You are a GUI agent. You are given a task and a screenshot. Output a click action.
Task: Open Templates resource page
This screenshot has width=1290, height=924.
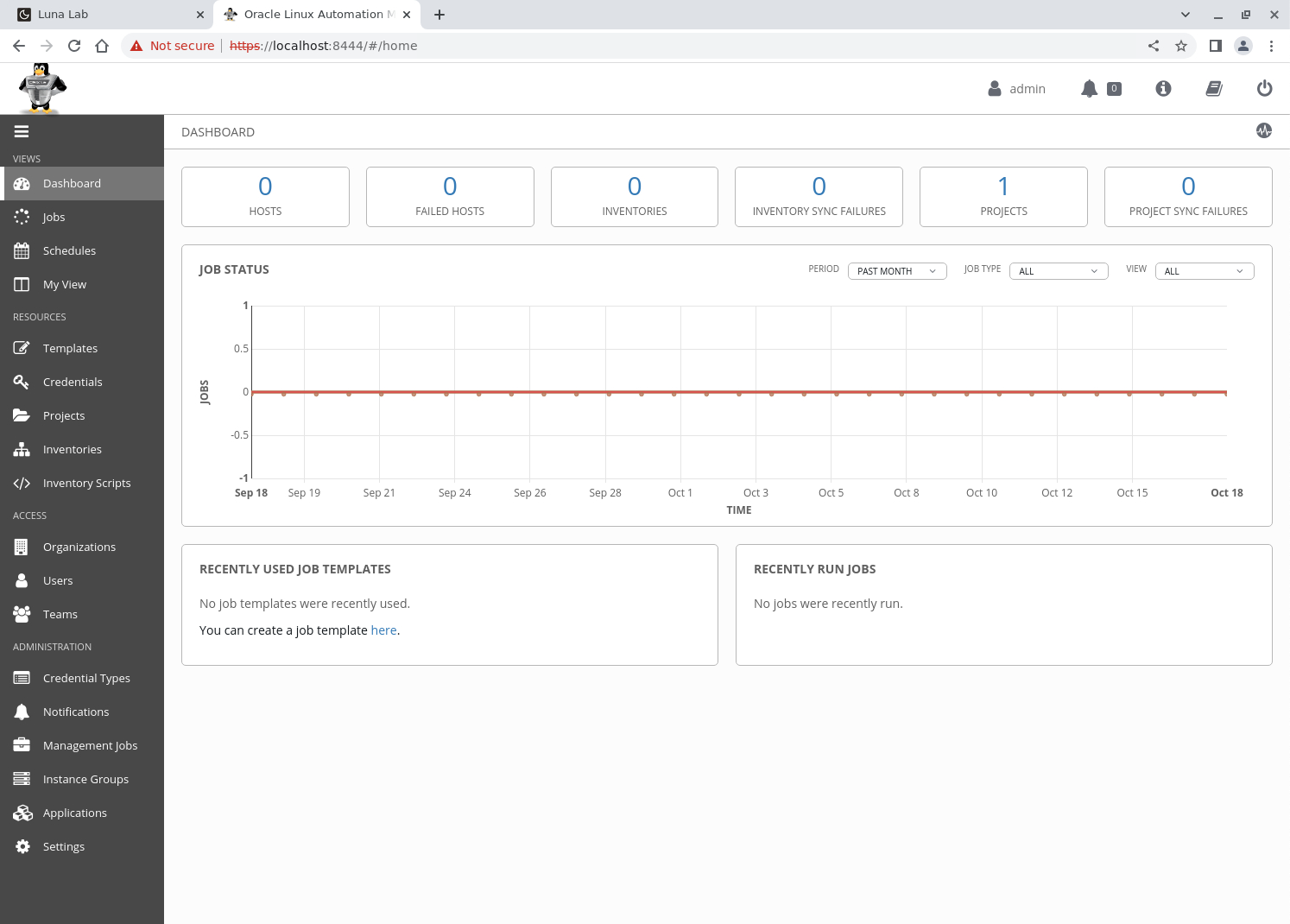tap(82, 348)
